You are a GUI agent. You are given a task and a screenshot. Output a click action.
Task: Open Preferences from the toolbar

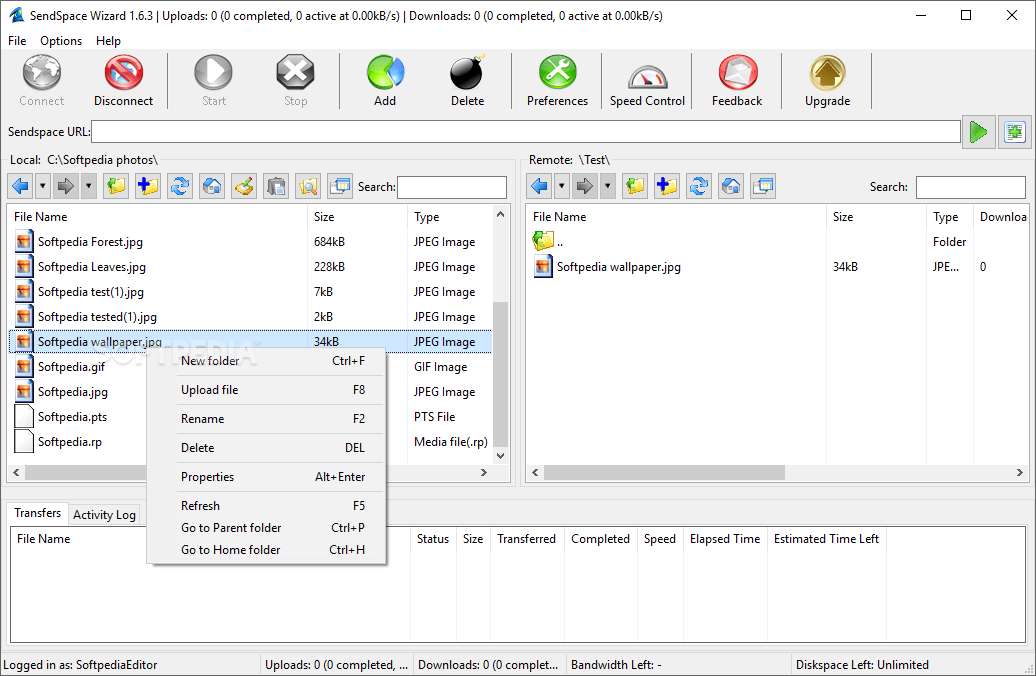pos(557,81)
